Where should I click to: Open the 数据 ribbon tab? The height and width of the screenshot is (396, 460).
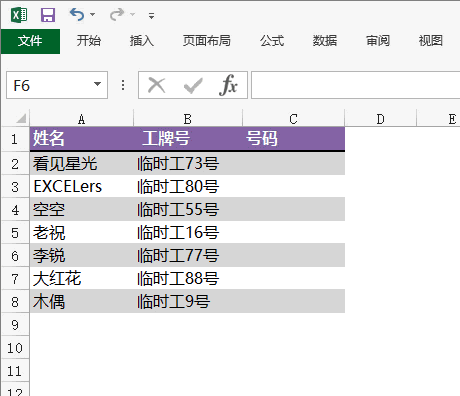pos(325,41)
